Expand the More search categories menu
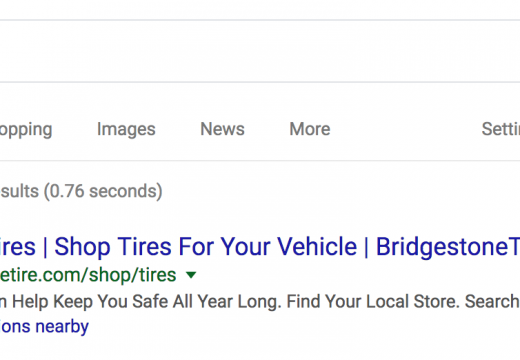Screen dimensions: 520x360 310,129
